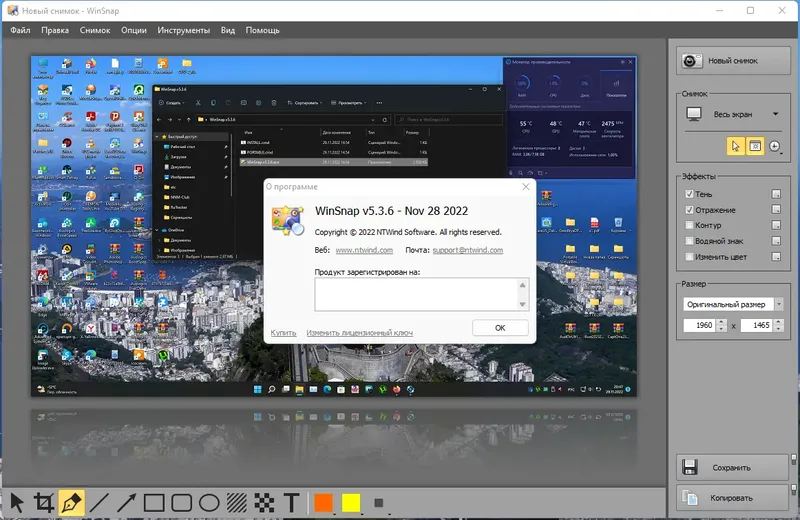Click the height field showing 1465
Screen dimensions: 800x520
pos(757,325)
